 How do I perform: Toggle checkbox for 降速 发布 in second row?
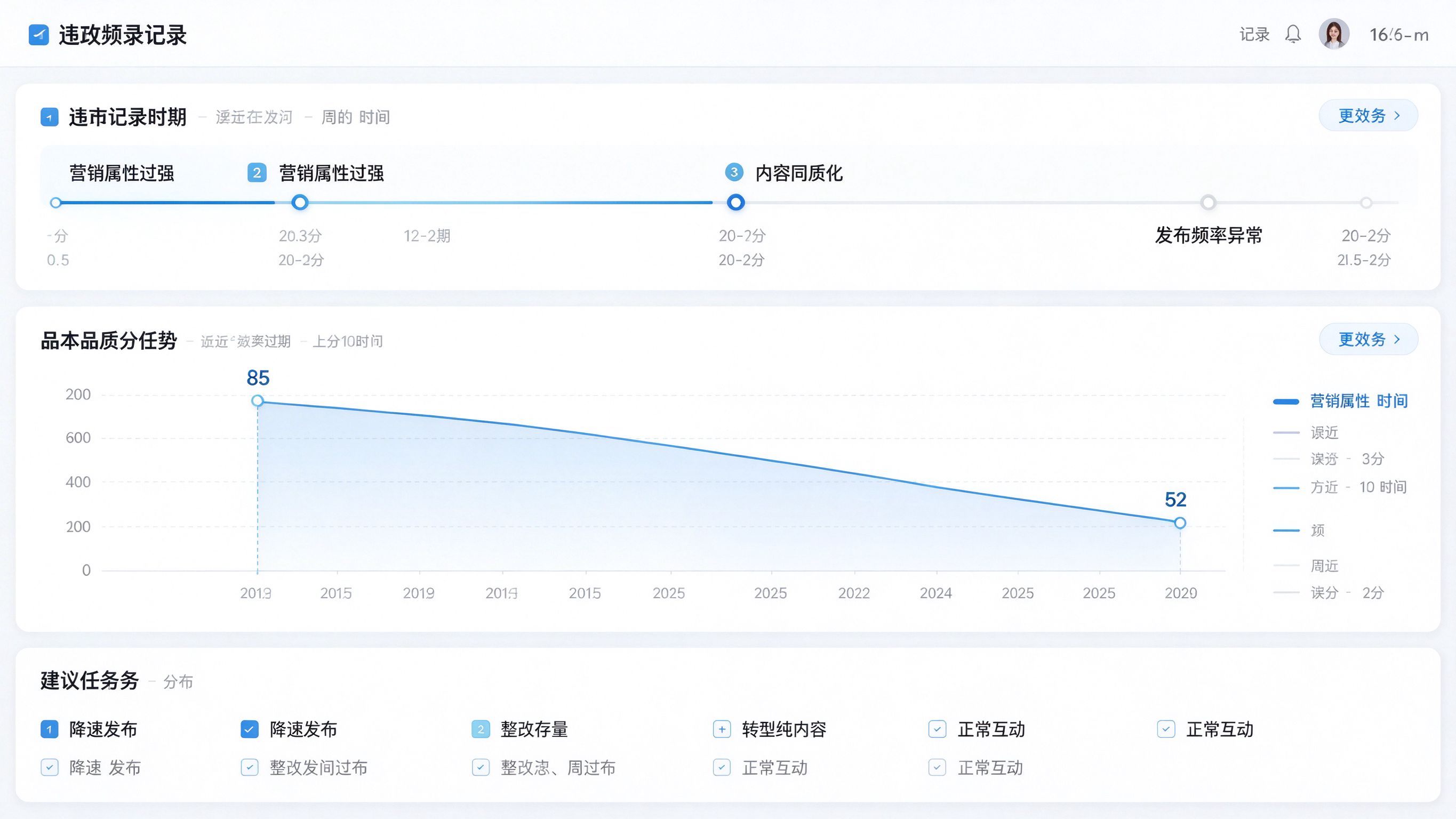tap(49, 768)
